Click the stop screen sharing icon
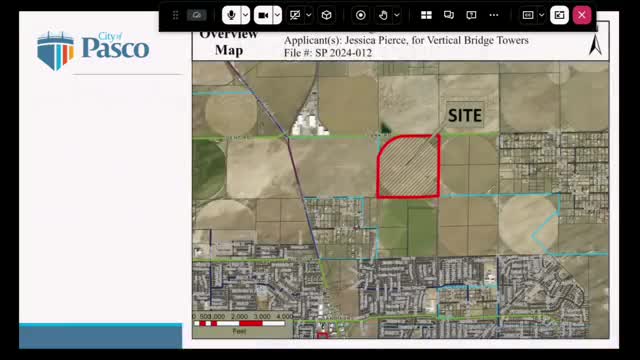This screenshot has width=640, height=360. [295, 15]
